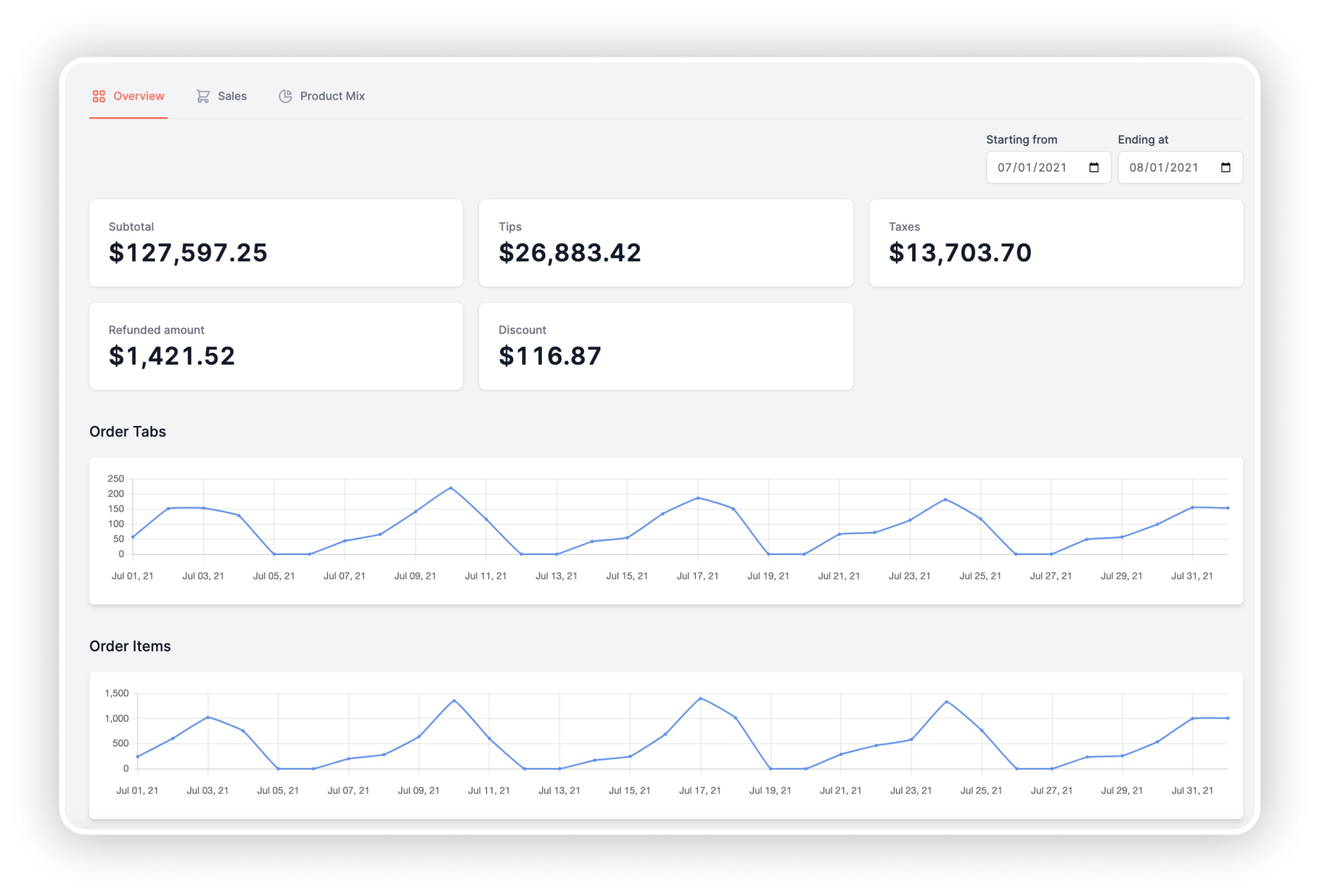The height and width of the screenshot is (896, 1320).
Task: Open the Product Mix tab
Action: coord(332,96)
